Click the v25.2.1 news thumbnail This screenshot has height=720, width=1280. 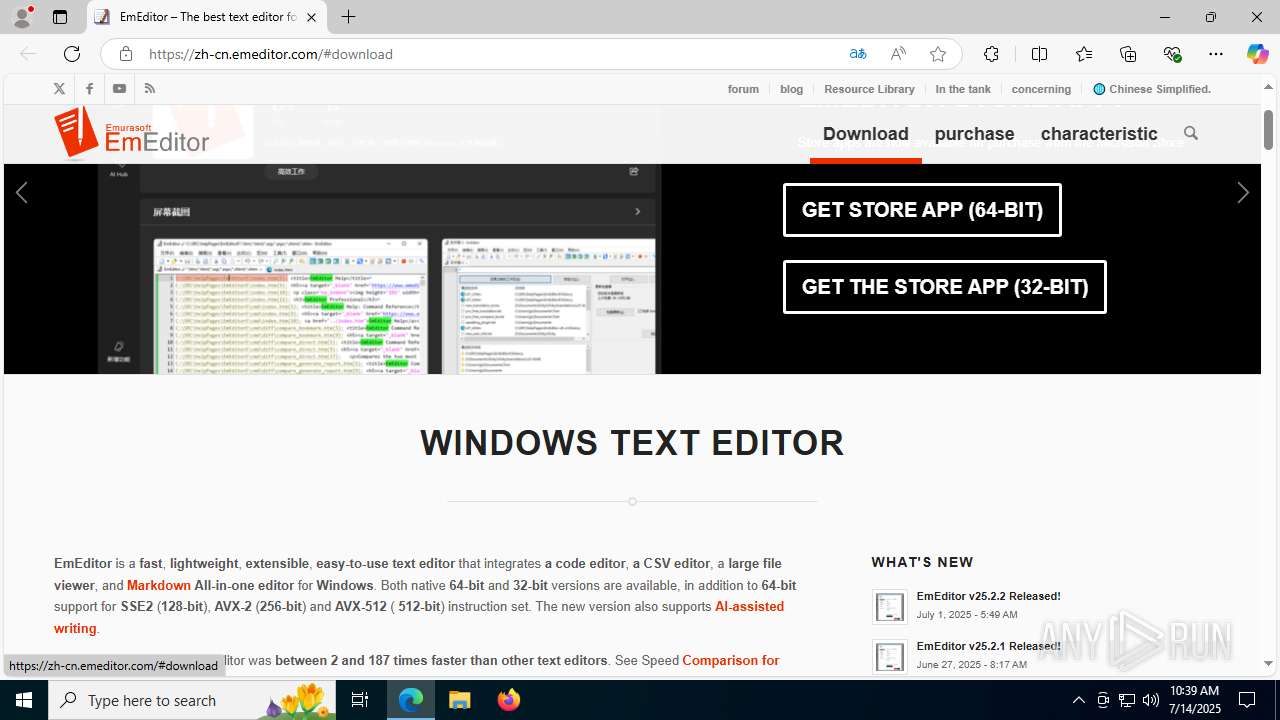(889, 656)
